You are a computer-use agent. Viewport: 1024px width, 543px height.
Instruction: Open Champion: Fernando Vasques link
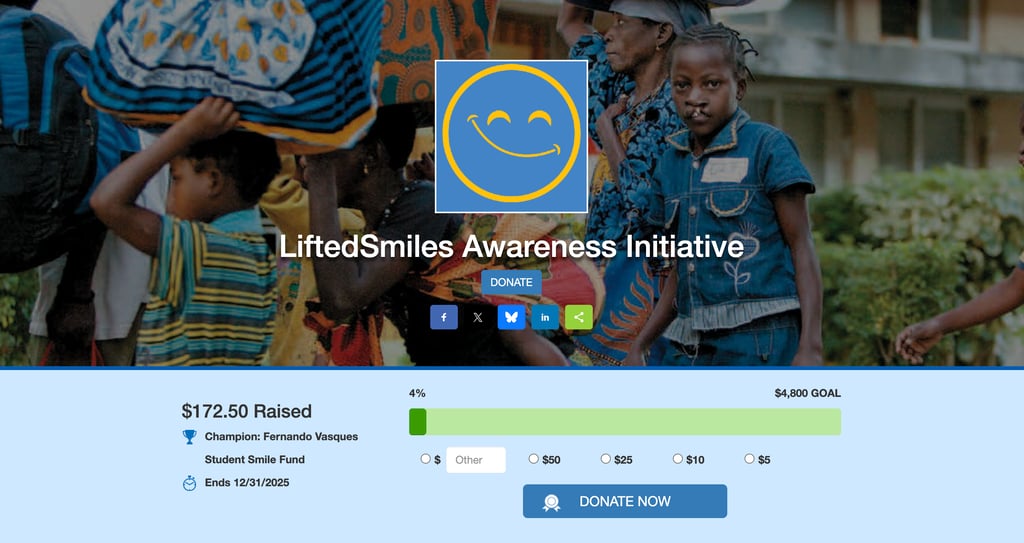(281, 436)
